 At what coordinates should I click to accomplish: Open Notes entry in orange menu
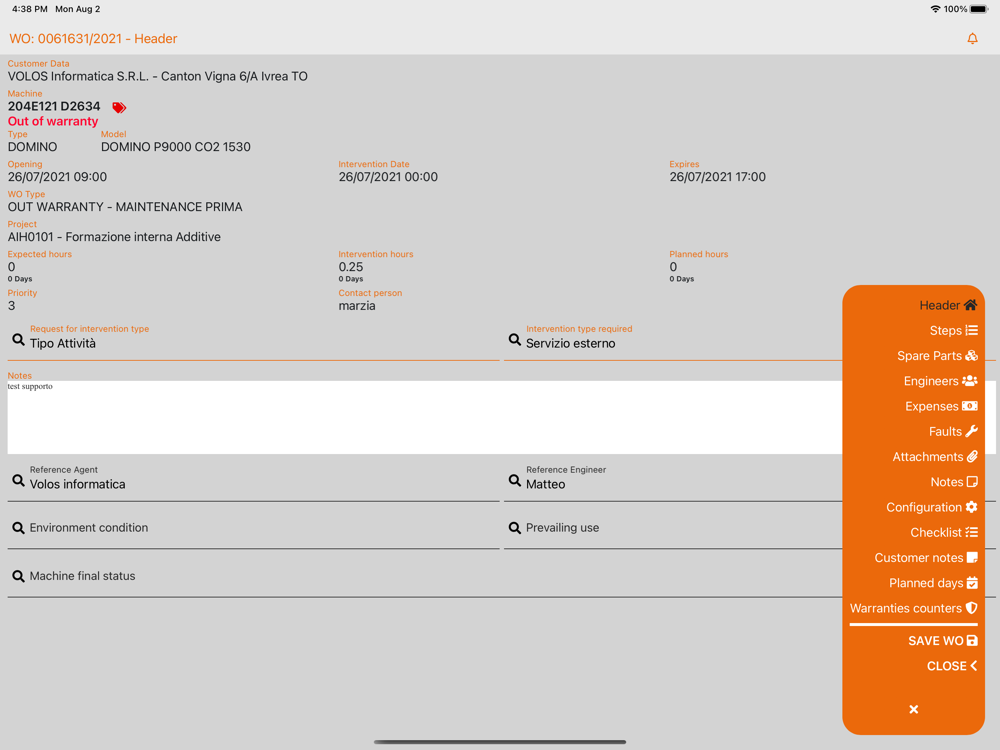(x=953, y=482)
